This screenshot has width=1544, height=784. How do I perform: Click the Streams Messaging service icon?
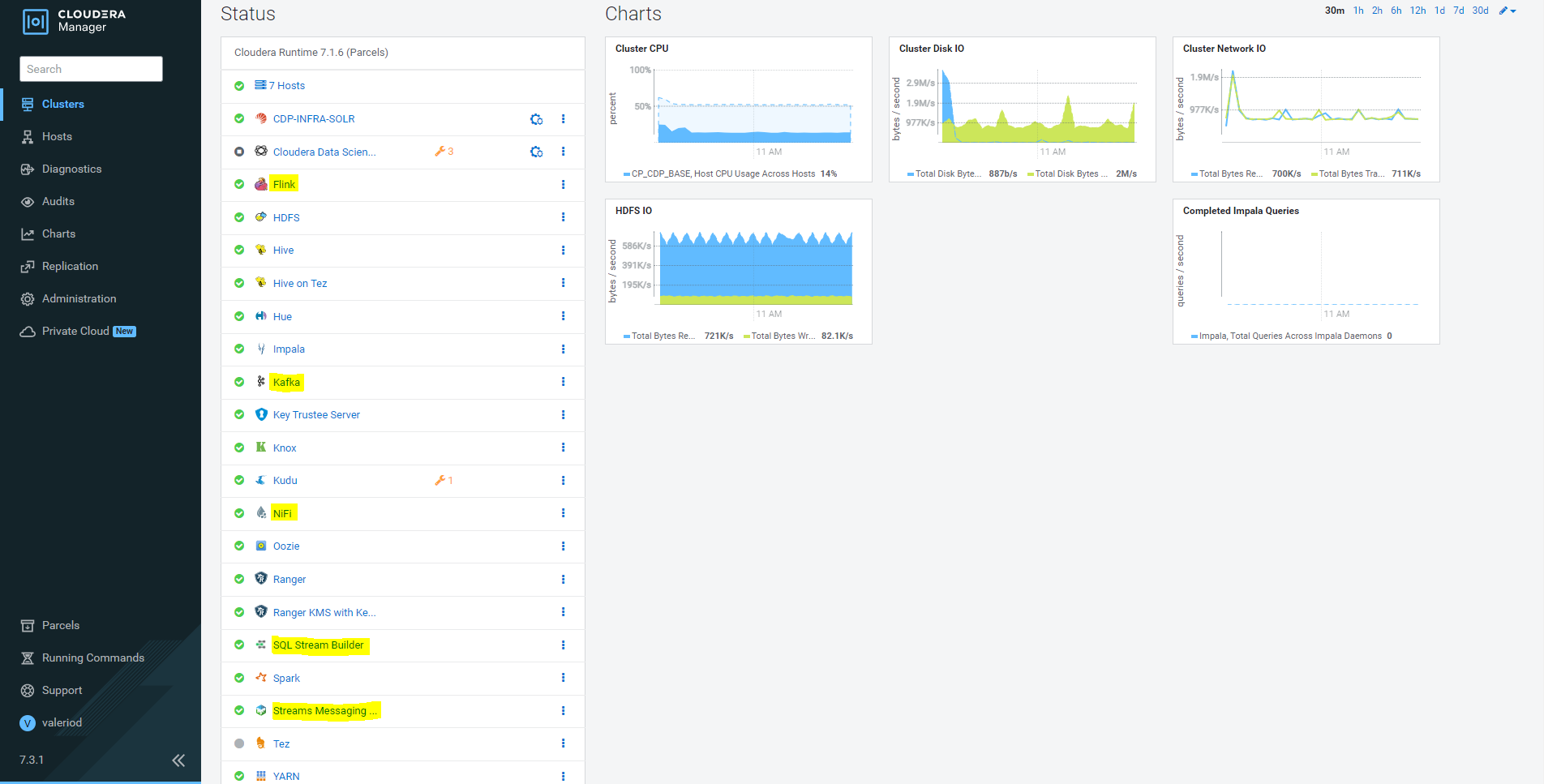tap(261, 710)
